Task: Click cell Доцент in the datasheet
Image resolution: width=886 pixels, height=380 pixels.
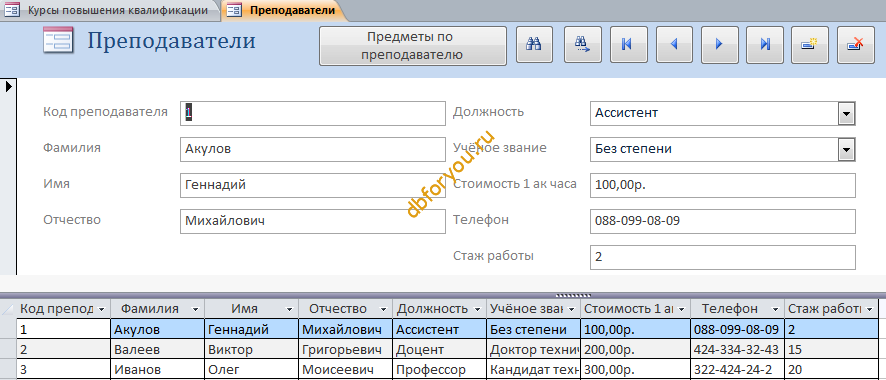Action: point(440,350)
